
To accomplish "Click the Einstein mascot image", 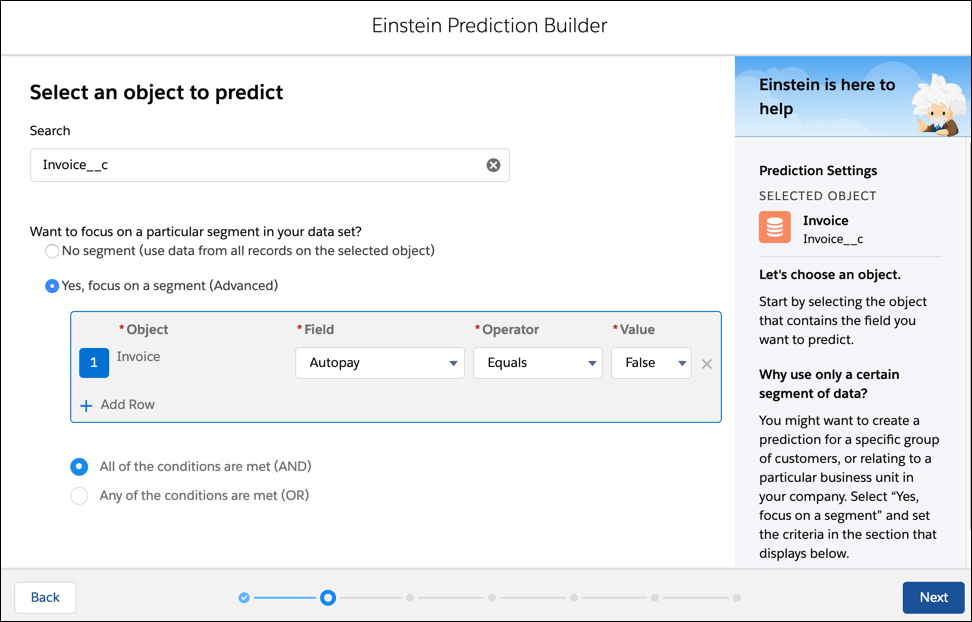I will (937, 105).
